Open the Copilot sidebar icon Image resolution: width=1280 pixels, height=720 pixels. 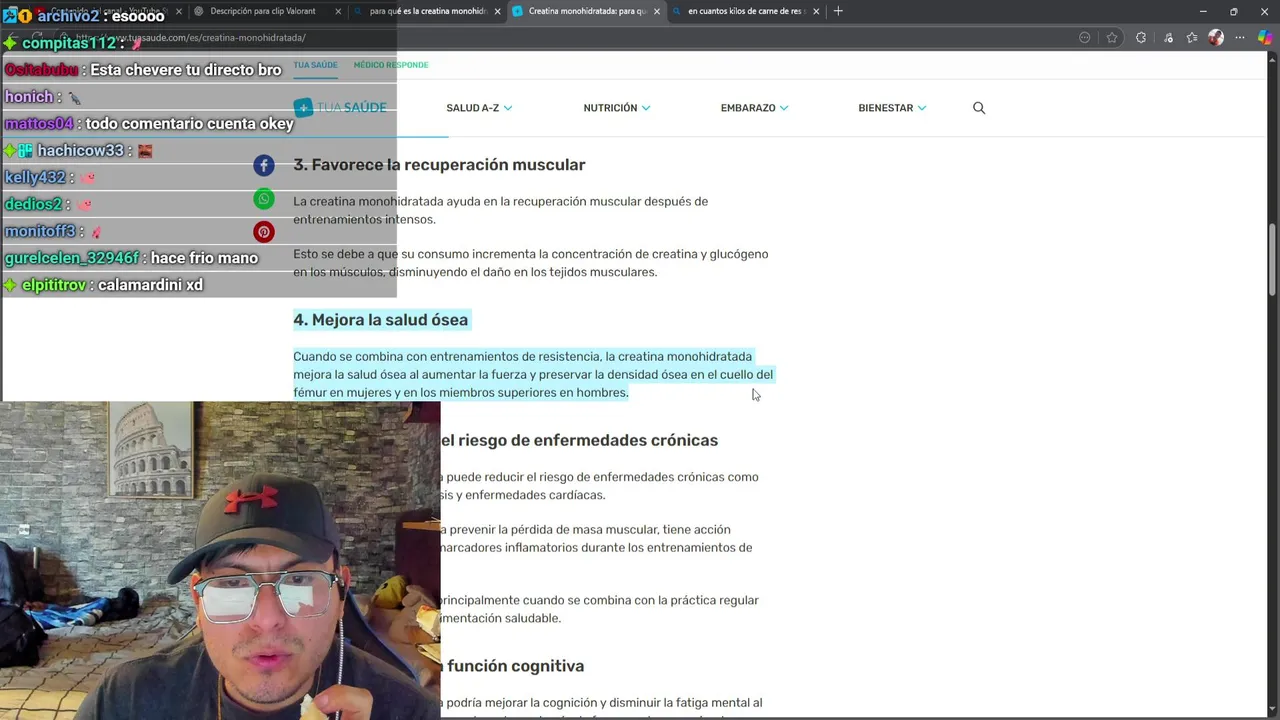pyautogui.click(x=1265, y=38)
